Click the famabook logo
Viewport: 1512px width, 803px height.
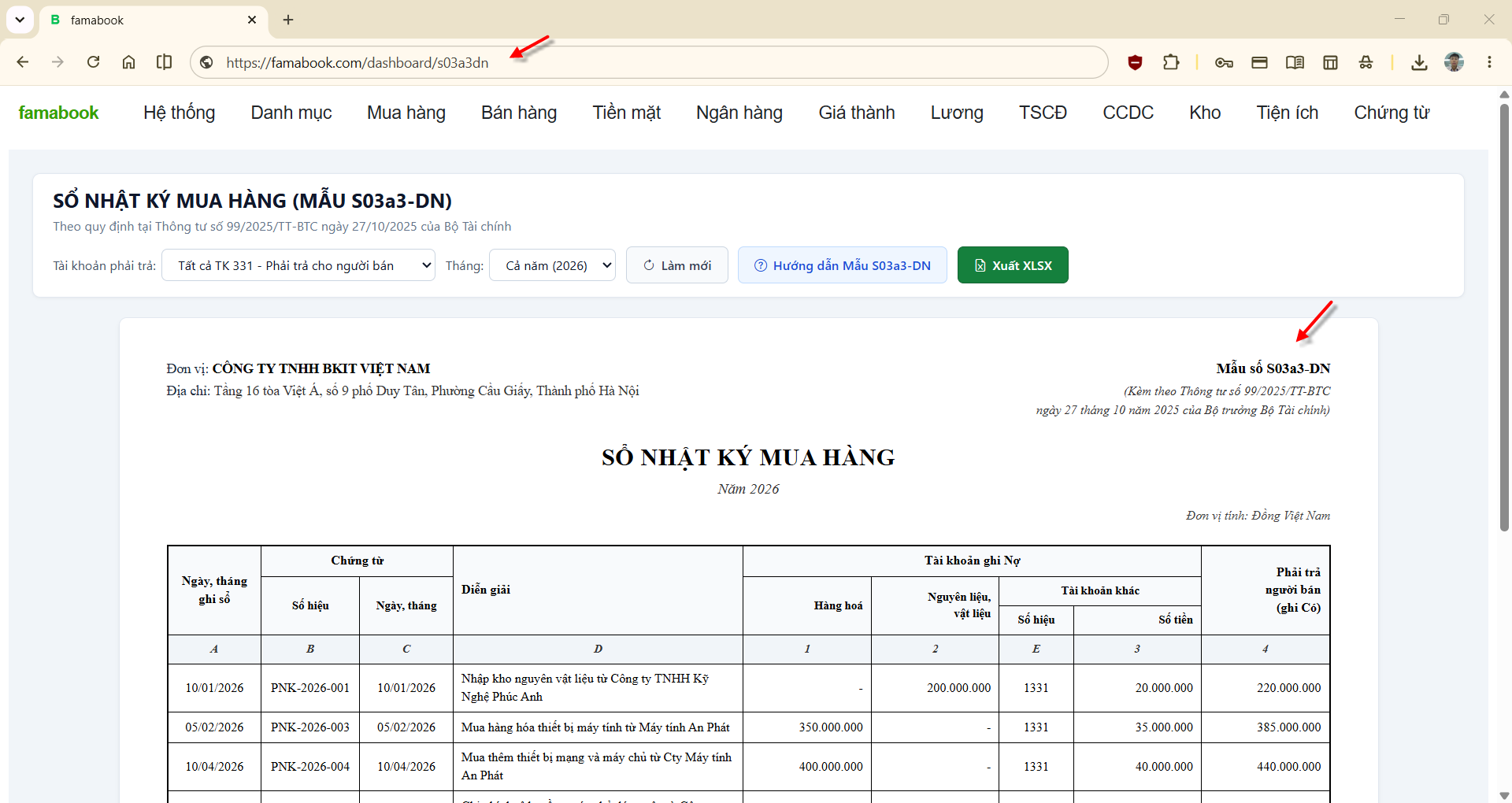(58, 113)
